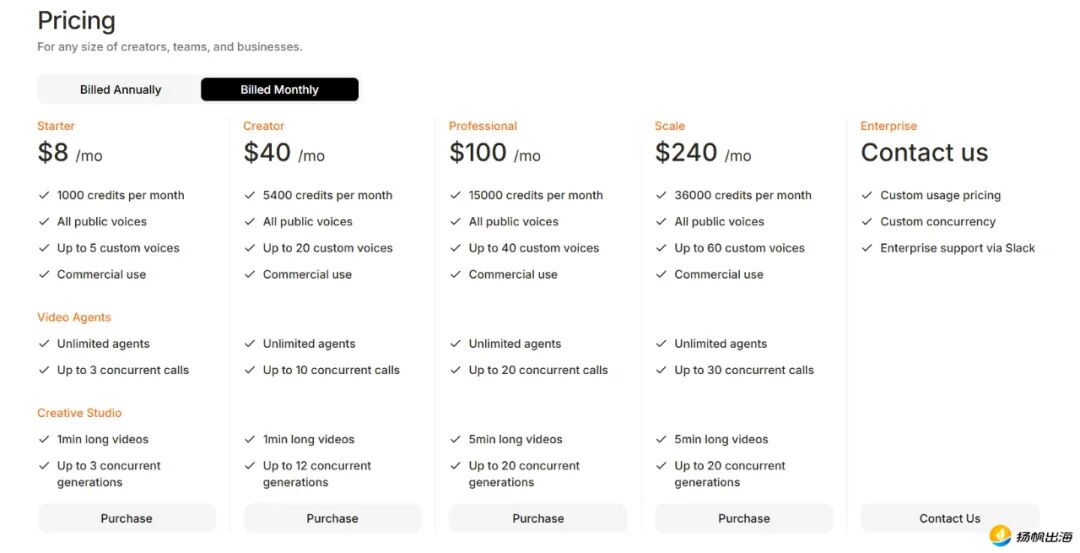Click checkmark next to 36000 credits per month
1080x553 pixels.
[661, 195]
